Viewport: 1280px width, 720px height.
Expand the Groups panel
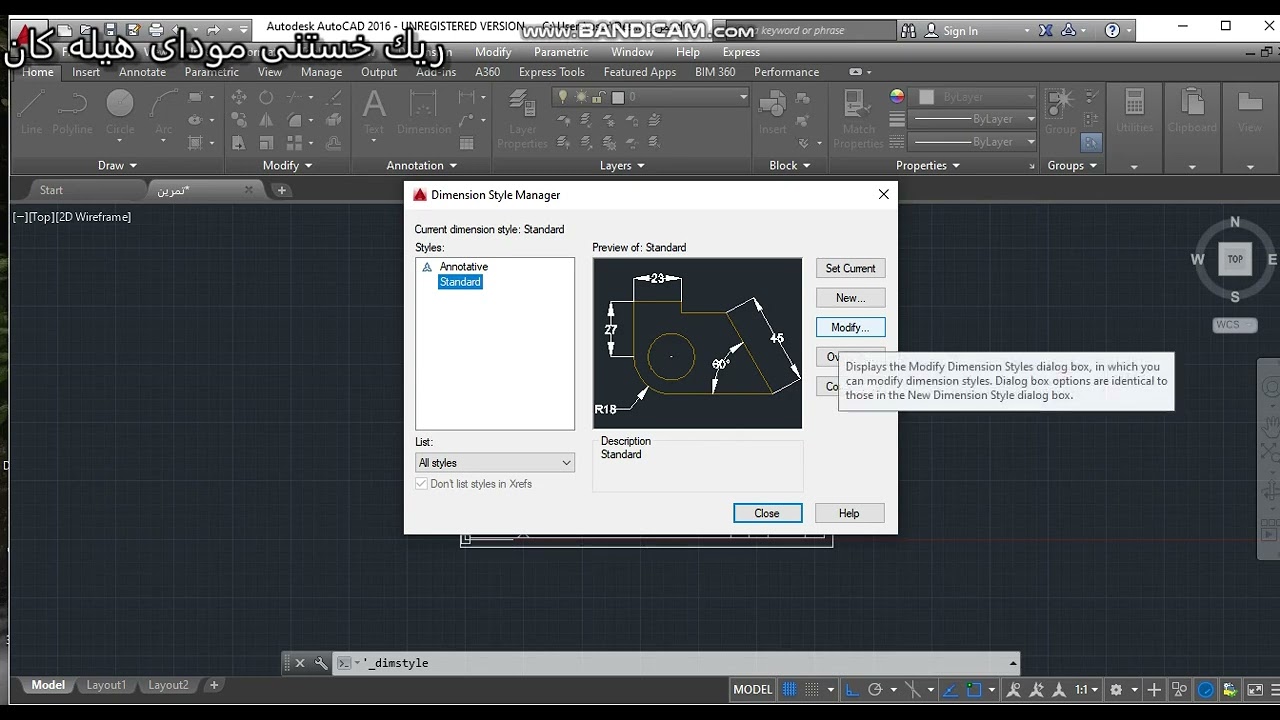point(1072,166)
